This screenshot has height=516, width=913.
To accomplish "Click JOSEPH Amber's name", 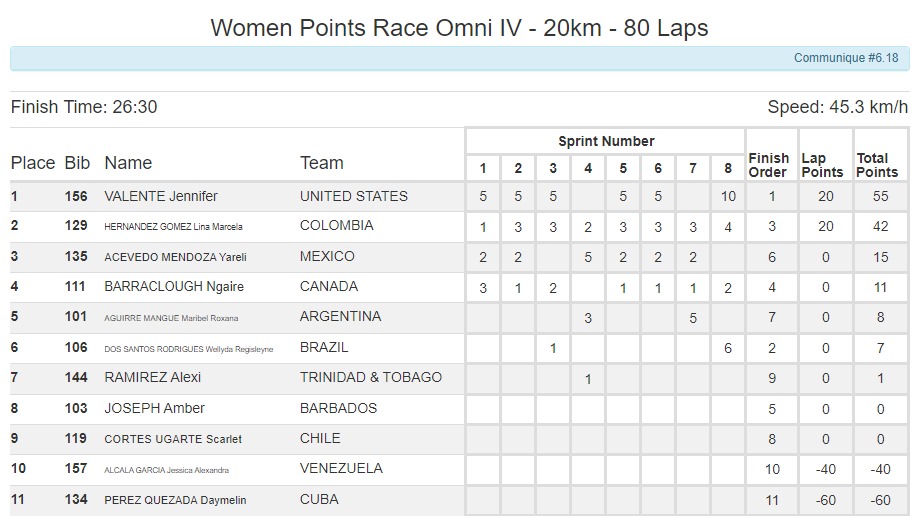I will tap(154, 408).
